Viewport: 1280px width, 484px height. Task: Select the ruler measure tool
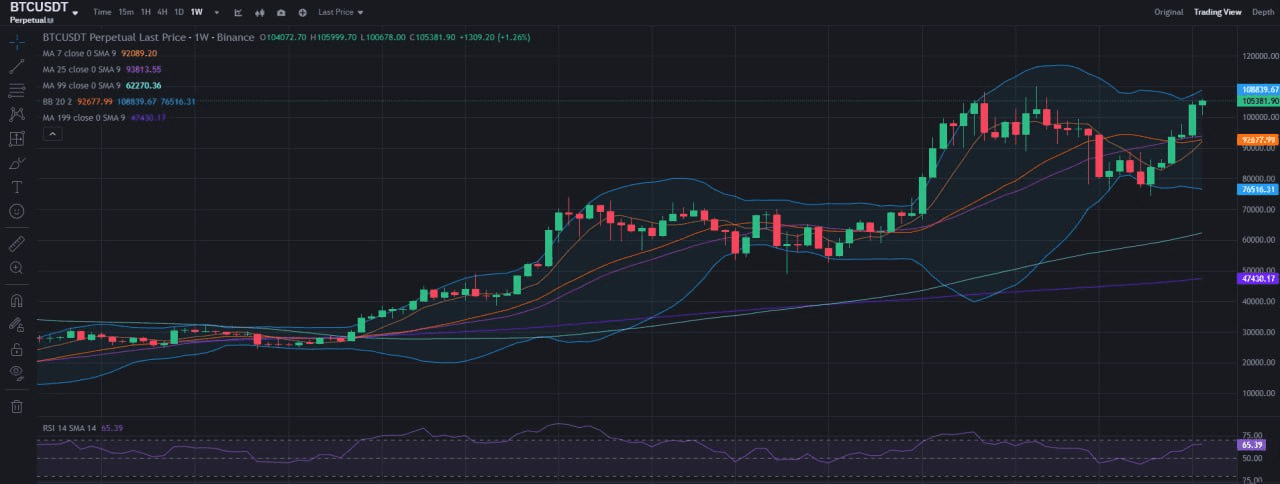(x=16, y=243)
